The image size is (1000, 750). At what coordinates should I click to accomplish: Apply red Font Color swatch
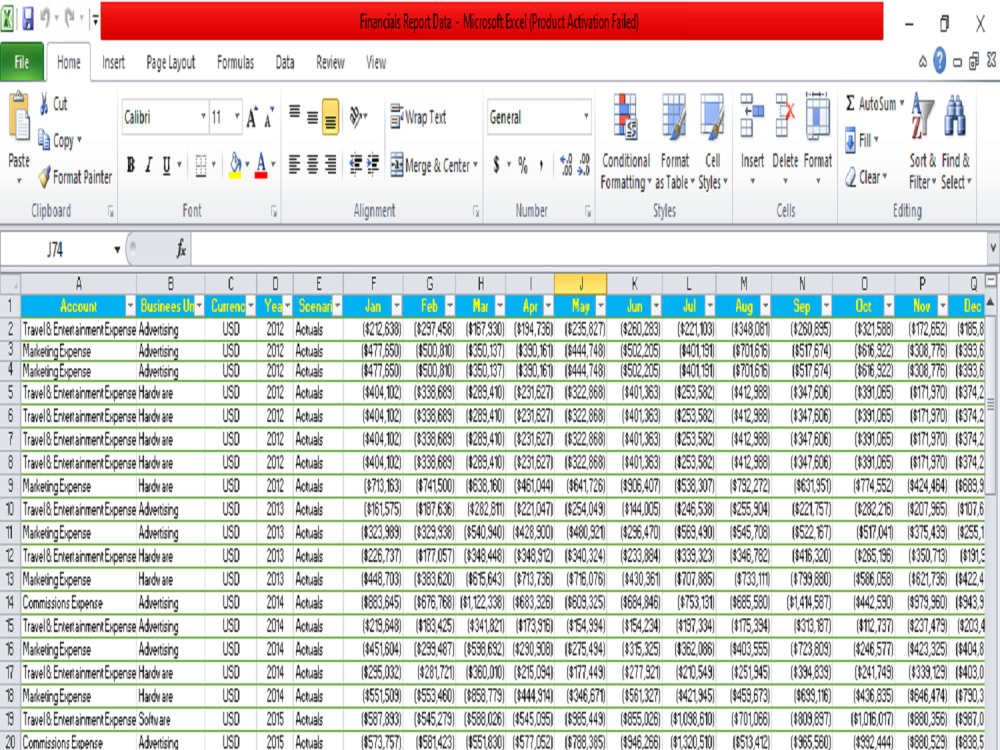261,165
